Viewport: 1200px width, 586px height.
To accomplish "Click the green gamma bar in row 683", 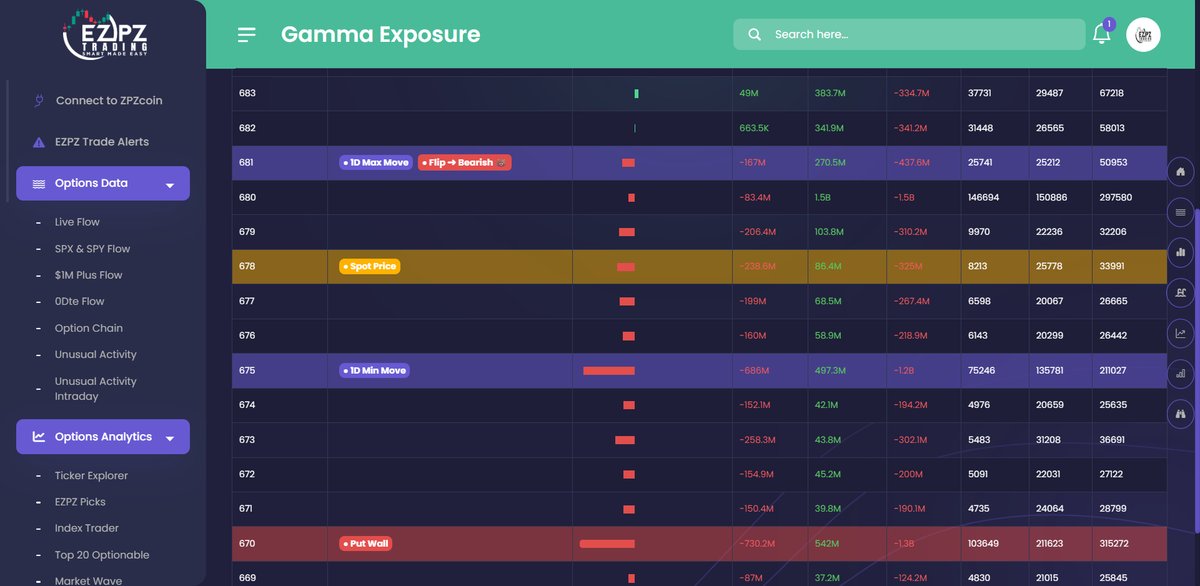I will 636,94.
